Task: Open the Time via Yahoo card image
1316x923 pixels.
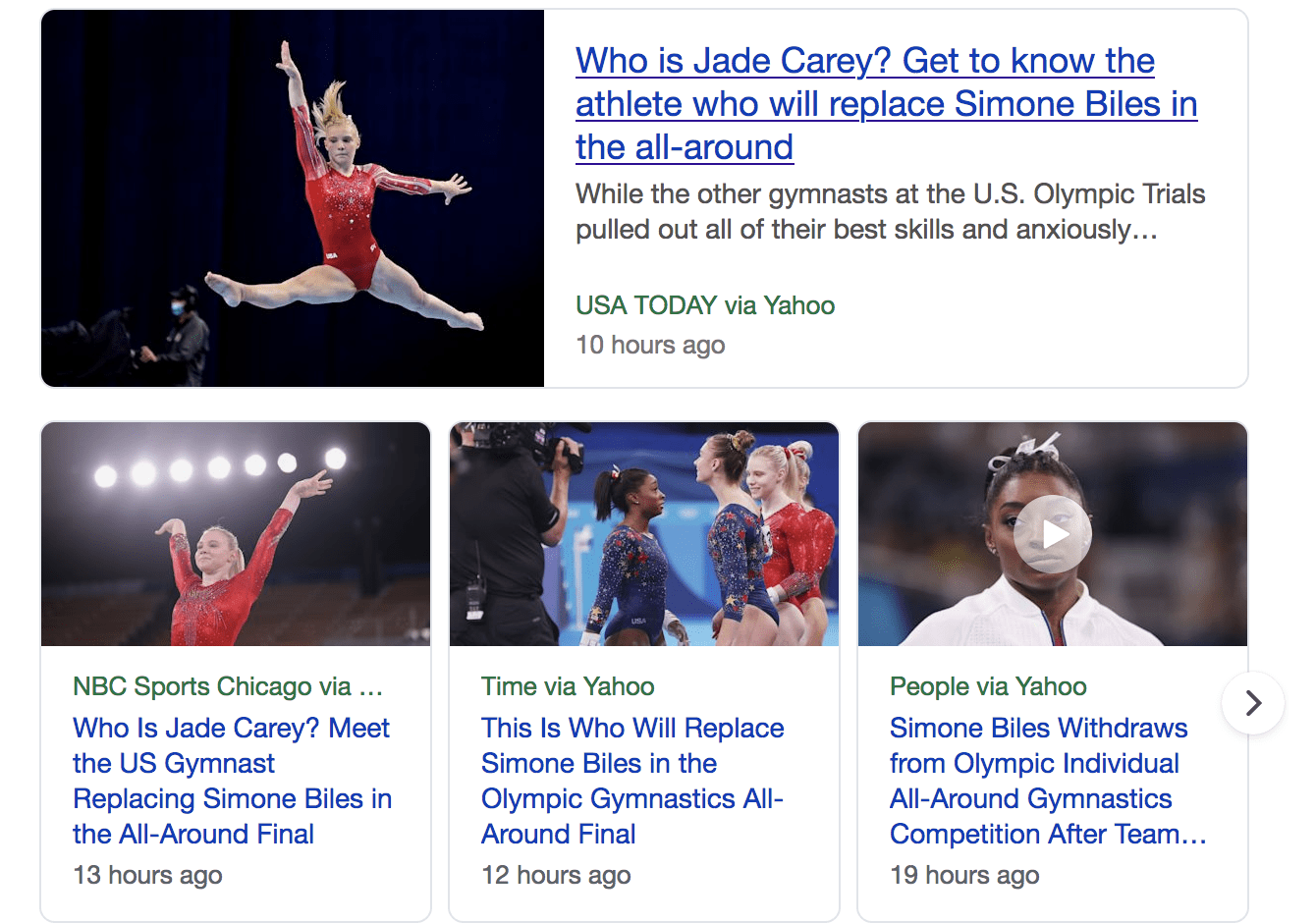Action: (644, 534)
